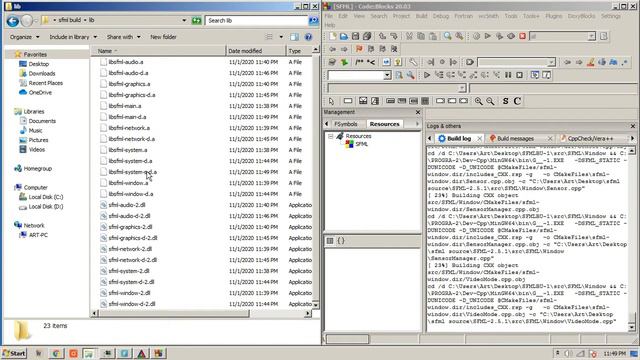
Task: Switch to the Build messages tab
Action: pyautogui.click(x=515, y=138)
